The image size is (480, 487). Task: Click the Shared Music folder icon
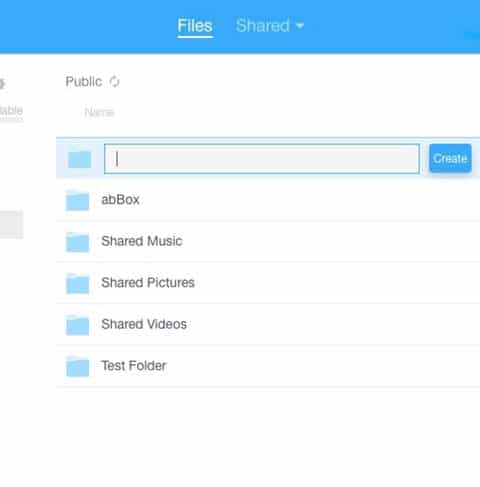[78, 242]
